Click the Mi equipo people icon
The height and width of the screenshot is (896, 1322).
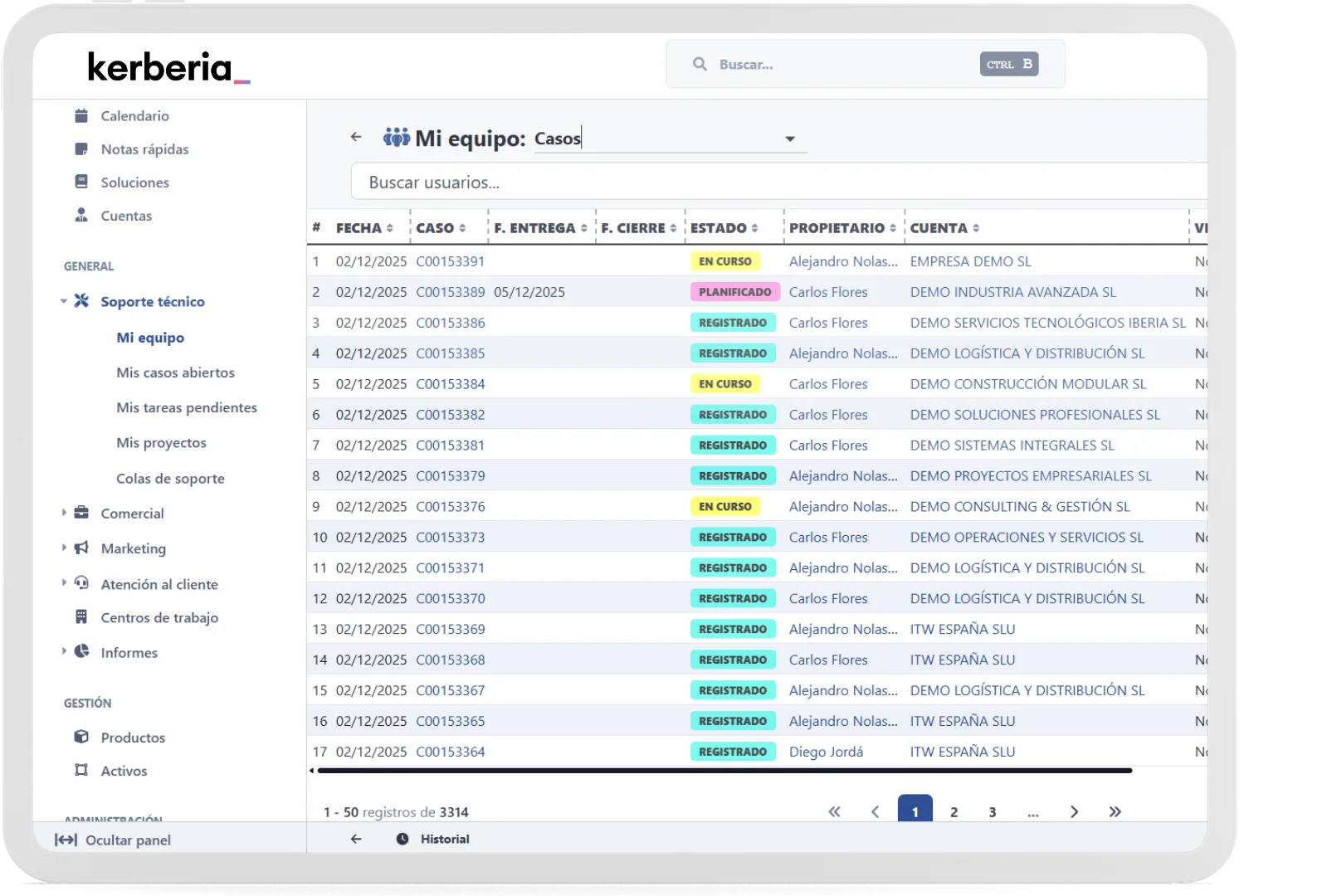pos(397,137)
